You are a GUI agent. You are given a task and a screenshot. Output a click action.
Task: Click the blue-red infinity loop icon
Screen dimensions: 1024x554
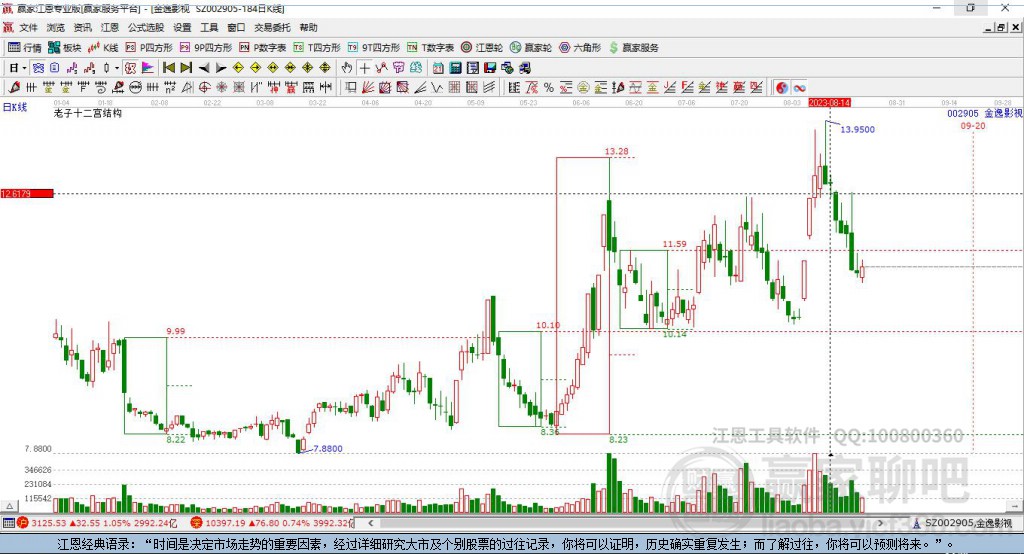(799, 88)
